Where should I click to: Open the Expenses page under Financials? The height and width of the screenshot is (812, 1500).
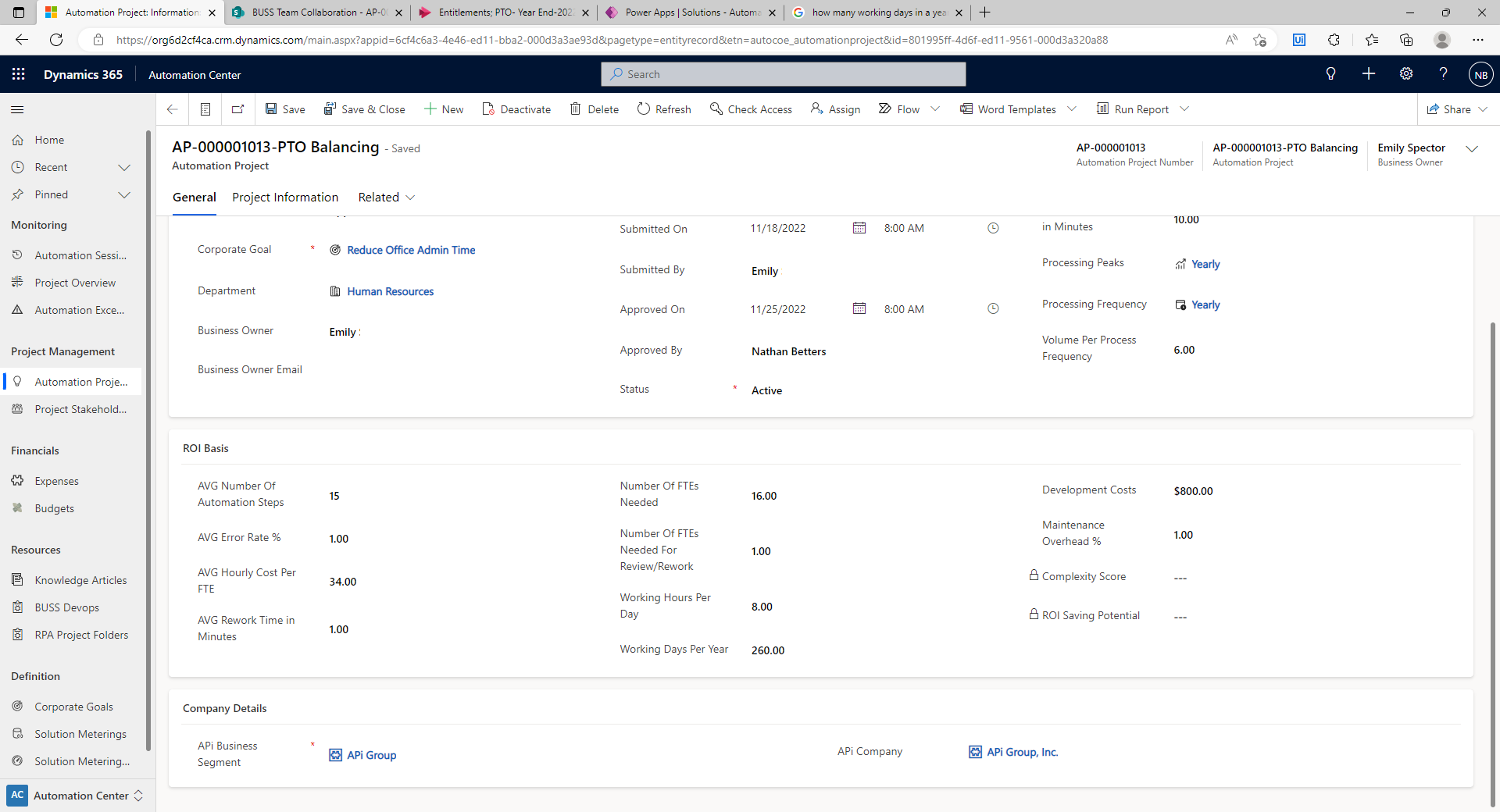tap(55, 480)
